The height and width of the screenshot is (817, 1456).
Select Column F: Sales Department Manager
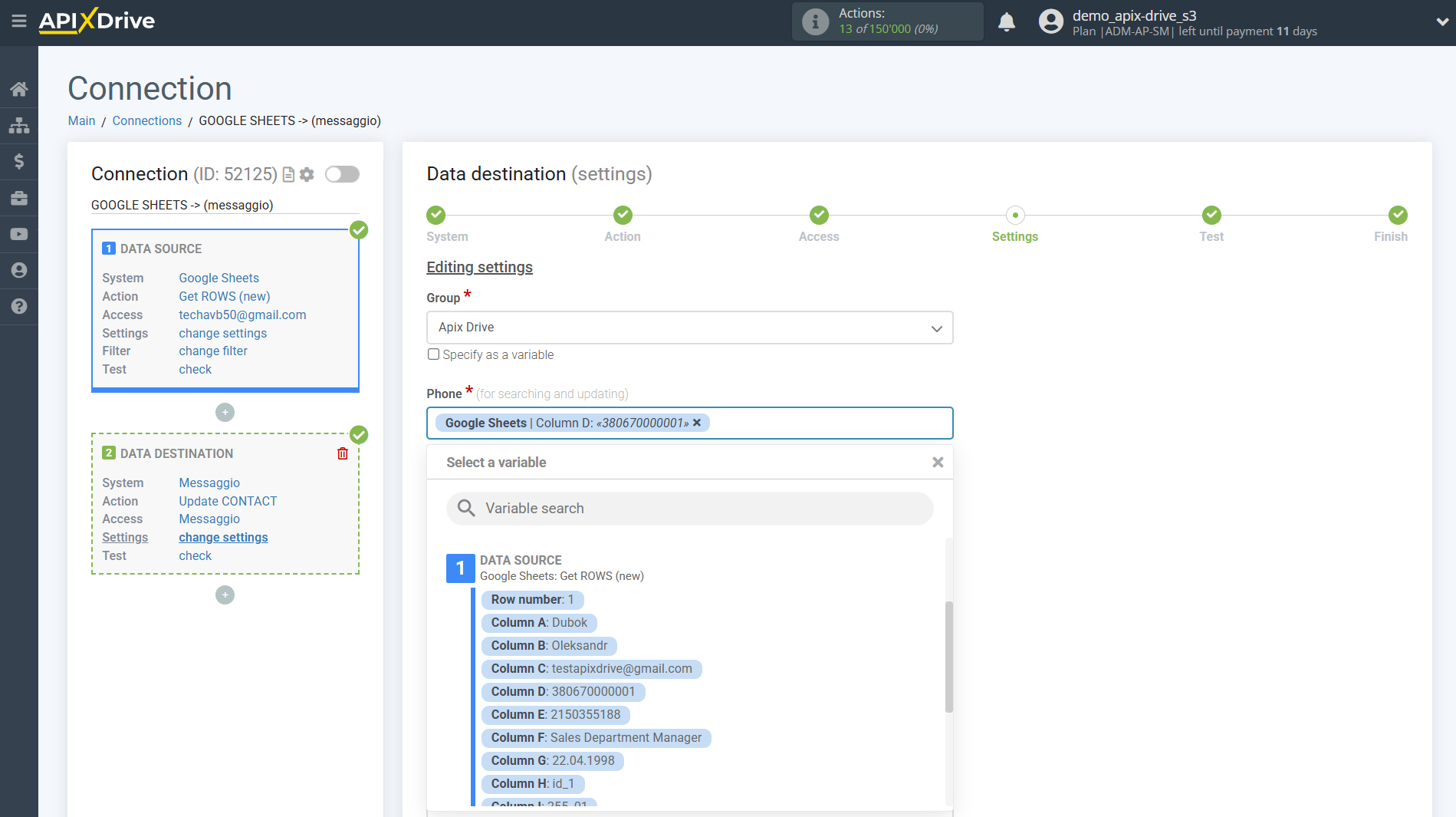point(596,738)
